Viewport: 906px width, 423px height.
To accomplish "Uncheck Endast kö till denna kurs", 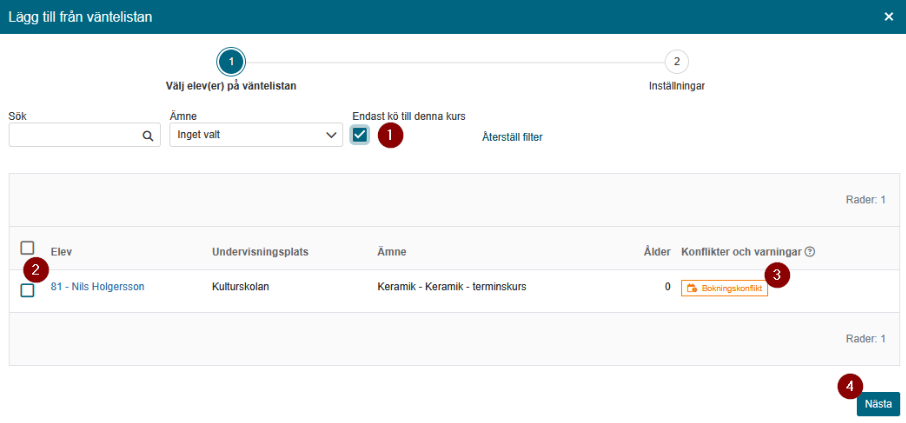I will pos(360,135).
